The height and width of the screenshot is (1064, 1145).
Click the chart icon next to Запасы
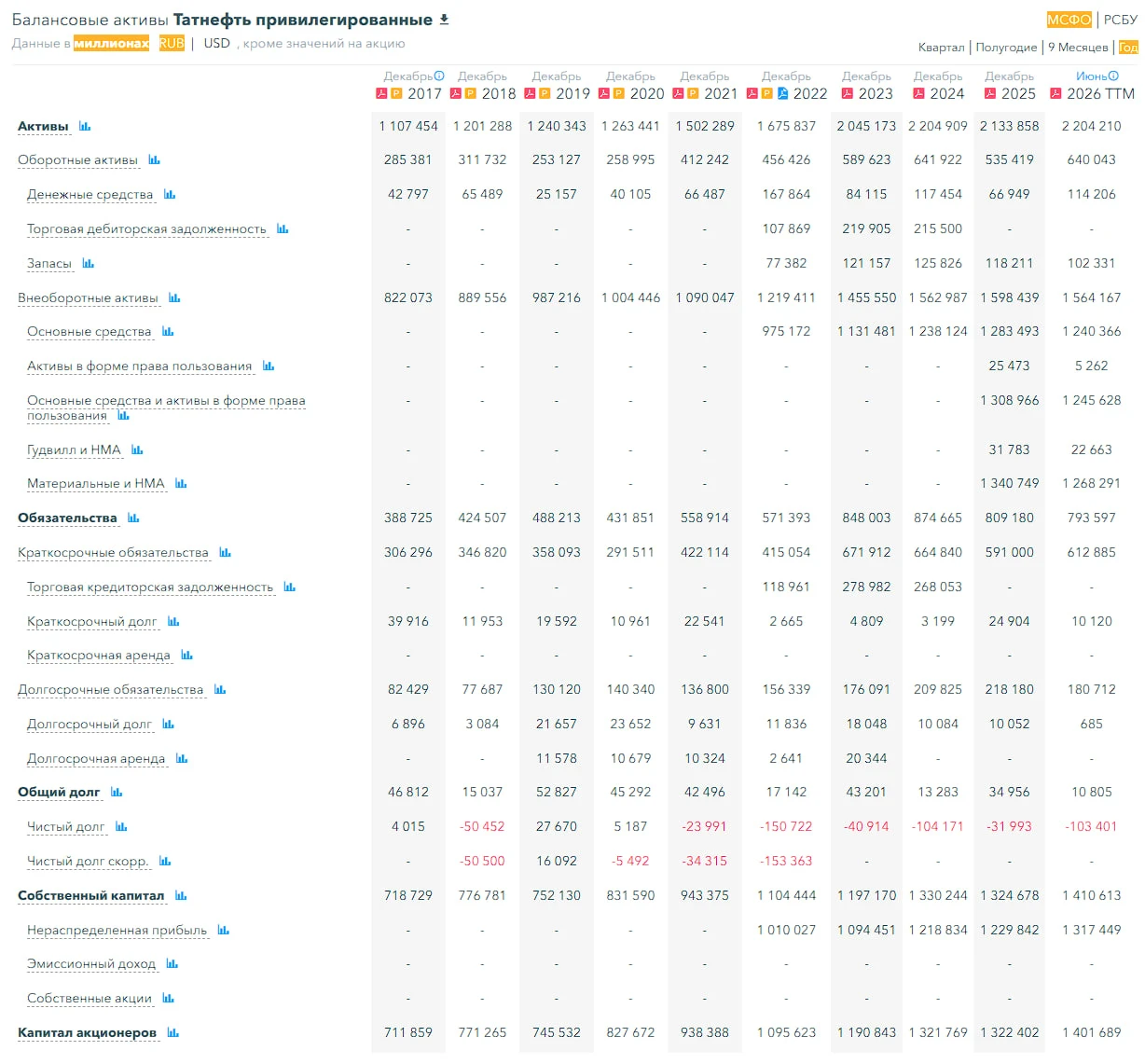pyautogui.click(x=89, y=263)
